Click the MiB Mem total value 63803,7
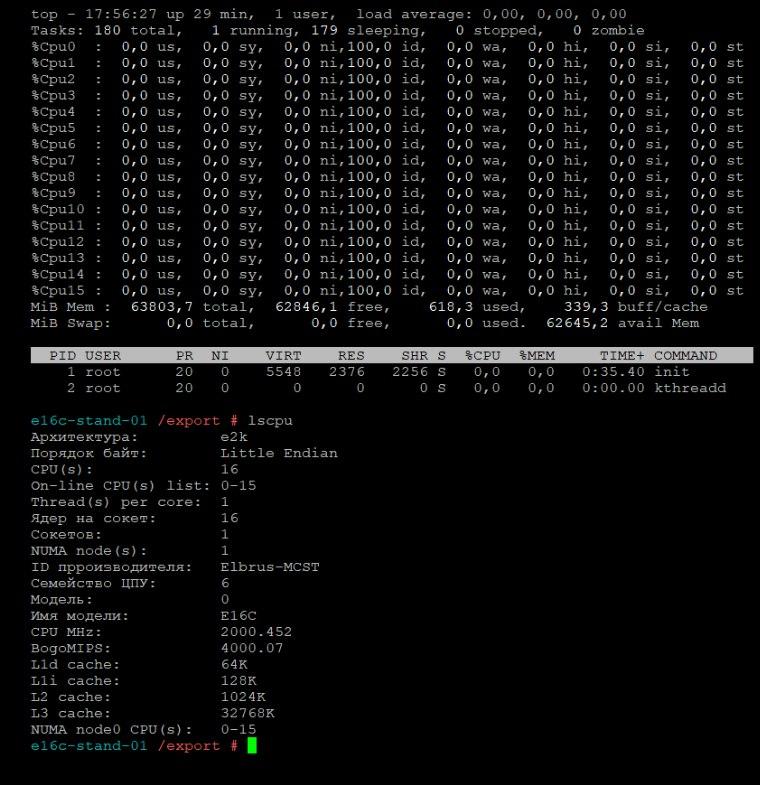760x785 pixels. [162, 307]
